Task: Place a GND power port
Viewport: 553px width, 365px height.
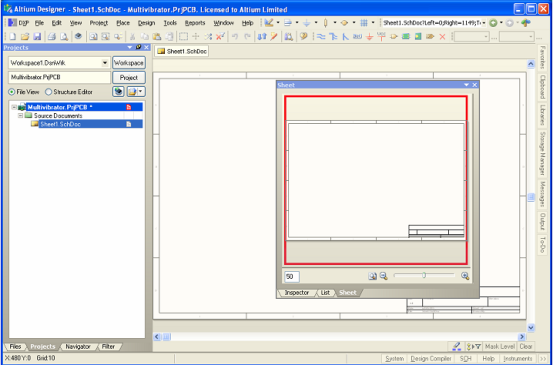Action: click(369, 36)
